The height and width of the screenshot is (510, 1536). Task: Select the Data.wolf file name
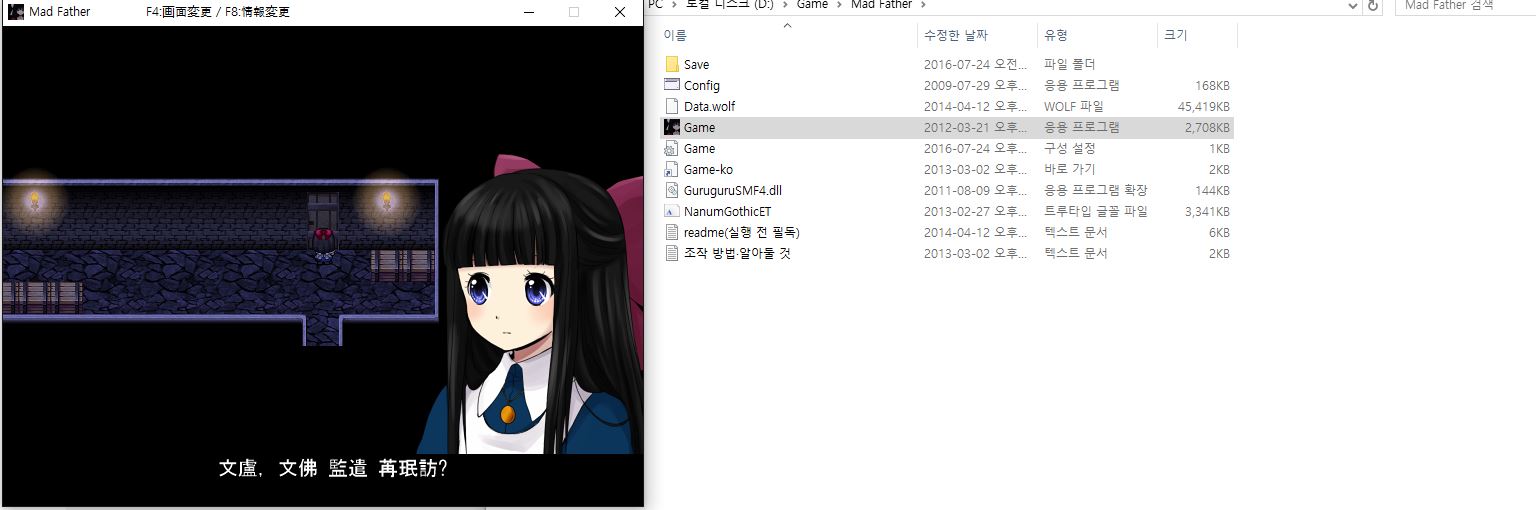(x=709, y=106)
